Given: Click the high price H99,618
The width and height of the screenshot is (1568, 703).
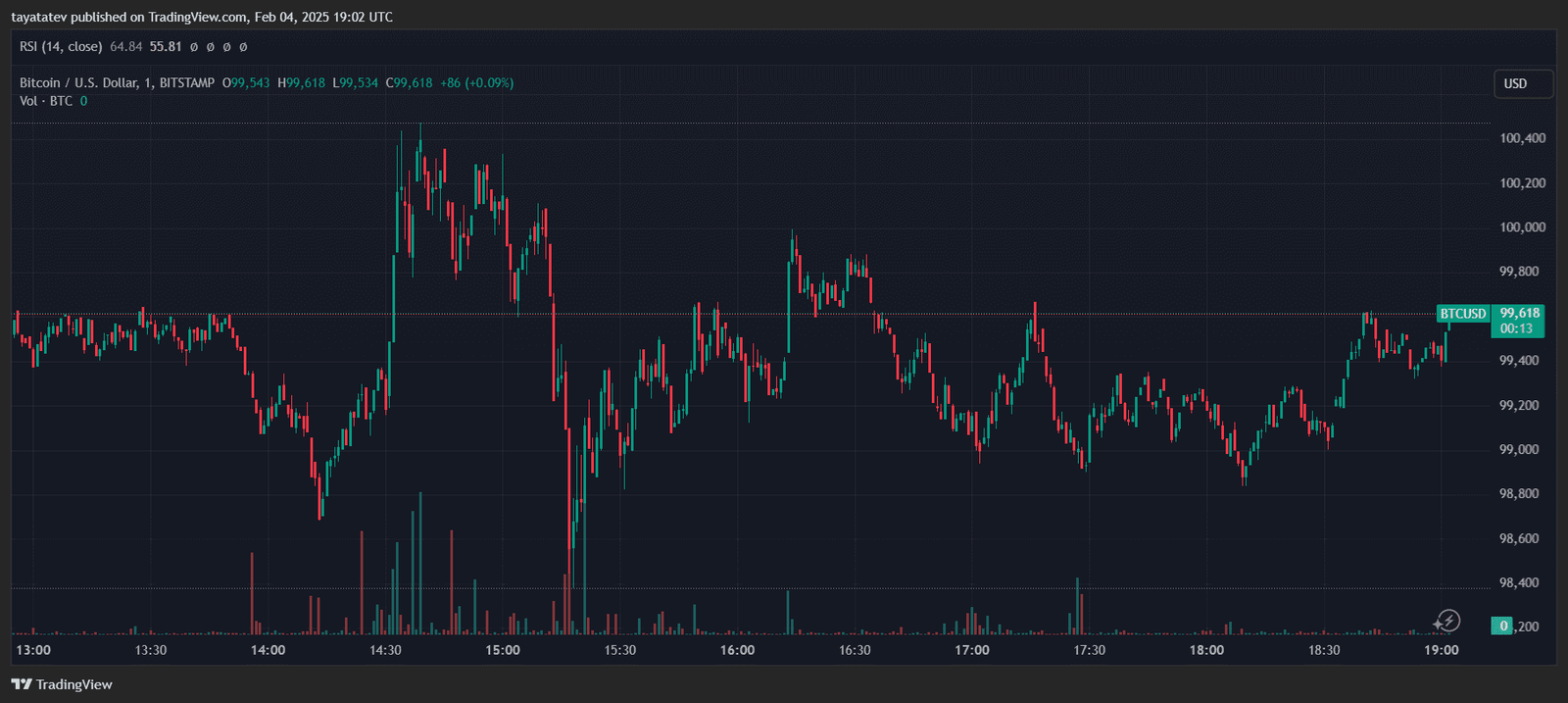Looking at the screenshot, I should point(301,82).
